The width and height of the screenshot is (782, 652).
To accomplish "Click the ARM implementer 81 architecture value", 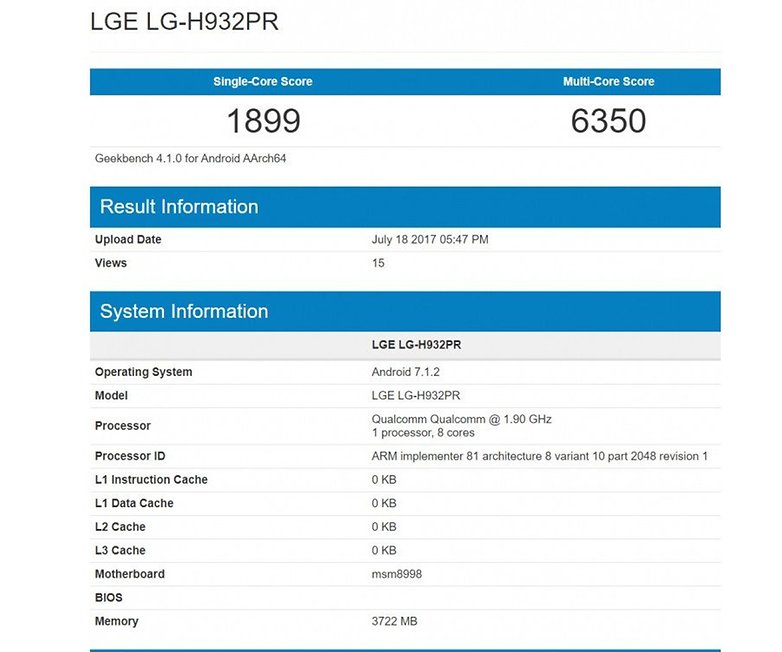I will click(540, 456).
